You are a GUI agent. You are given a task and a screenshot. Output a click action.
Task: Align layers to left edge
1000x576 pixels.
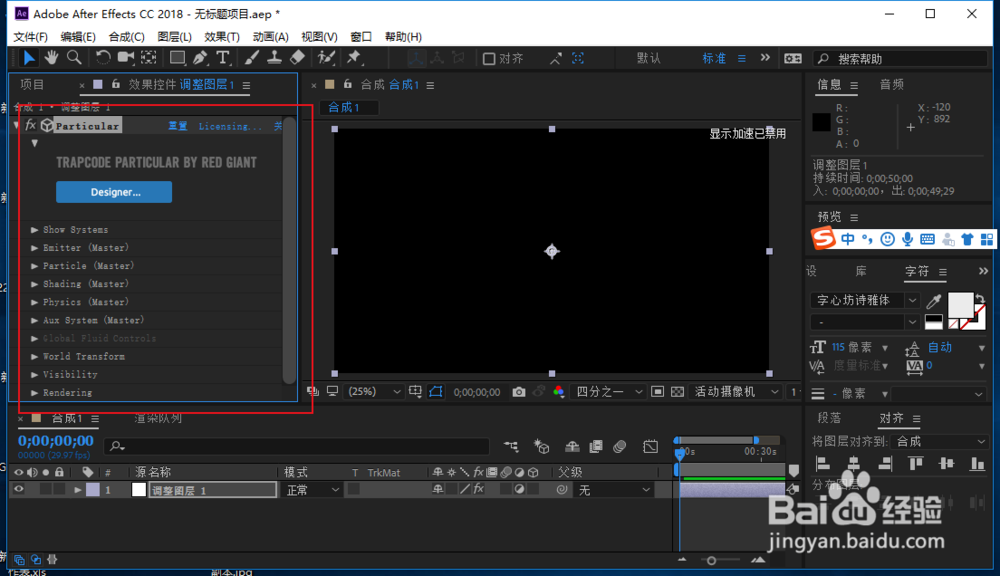point(823,464)
